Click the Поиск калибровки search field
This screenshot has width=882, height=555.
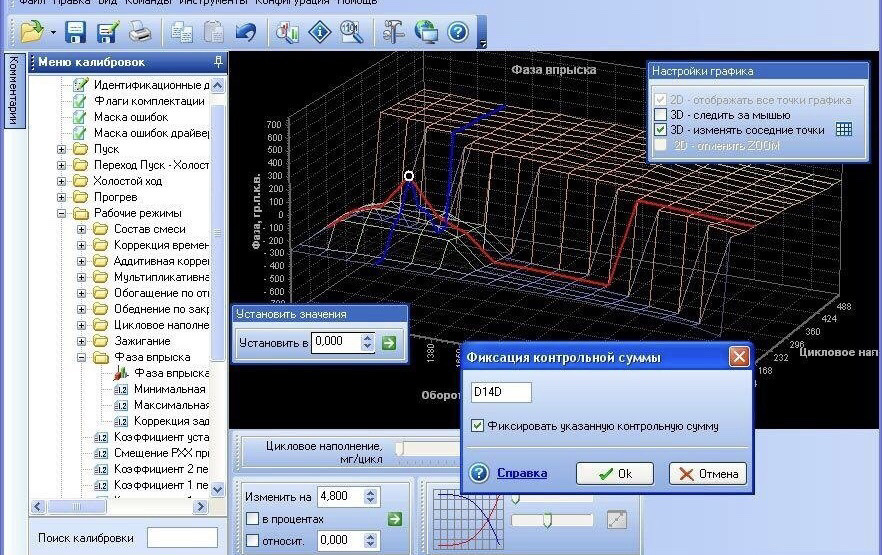coord(182,538)
